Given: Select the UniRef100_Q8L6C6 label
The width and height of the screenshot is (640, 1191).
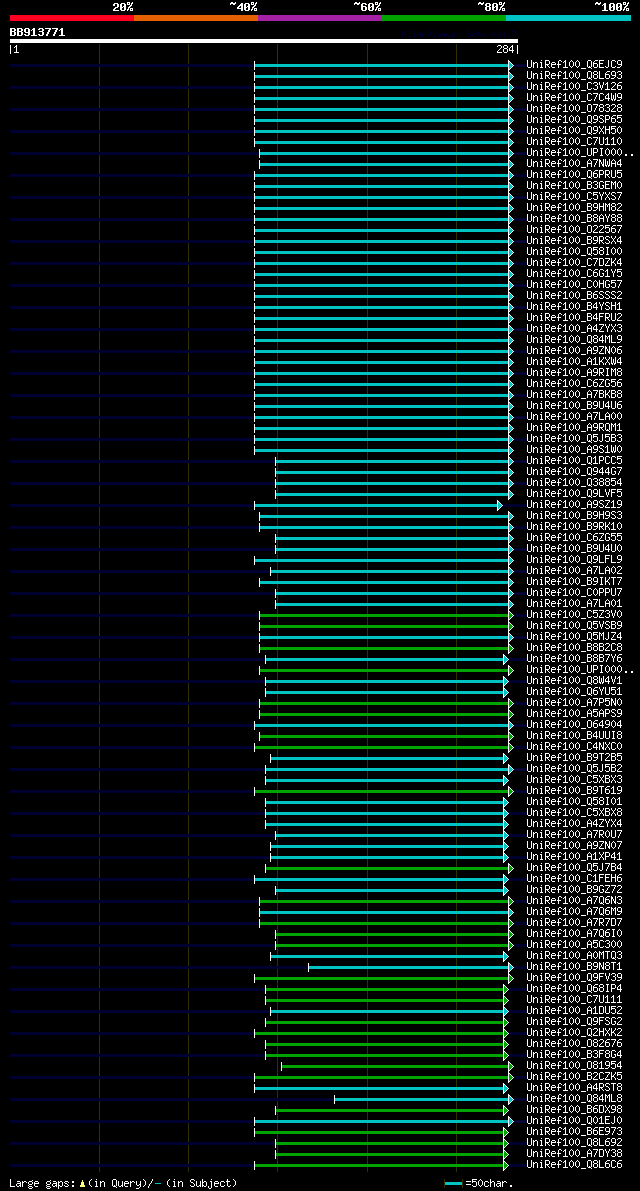Looking at the screenshot, I should 574,1165.
